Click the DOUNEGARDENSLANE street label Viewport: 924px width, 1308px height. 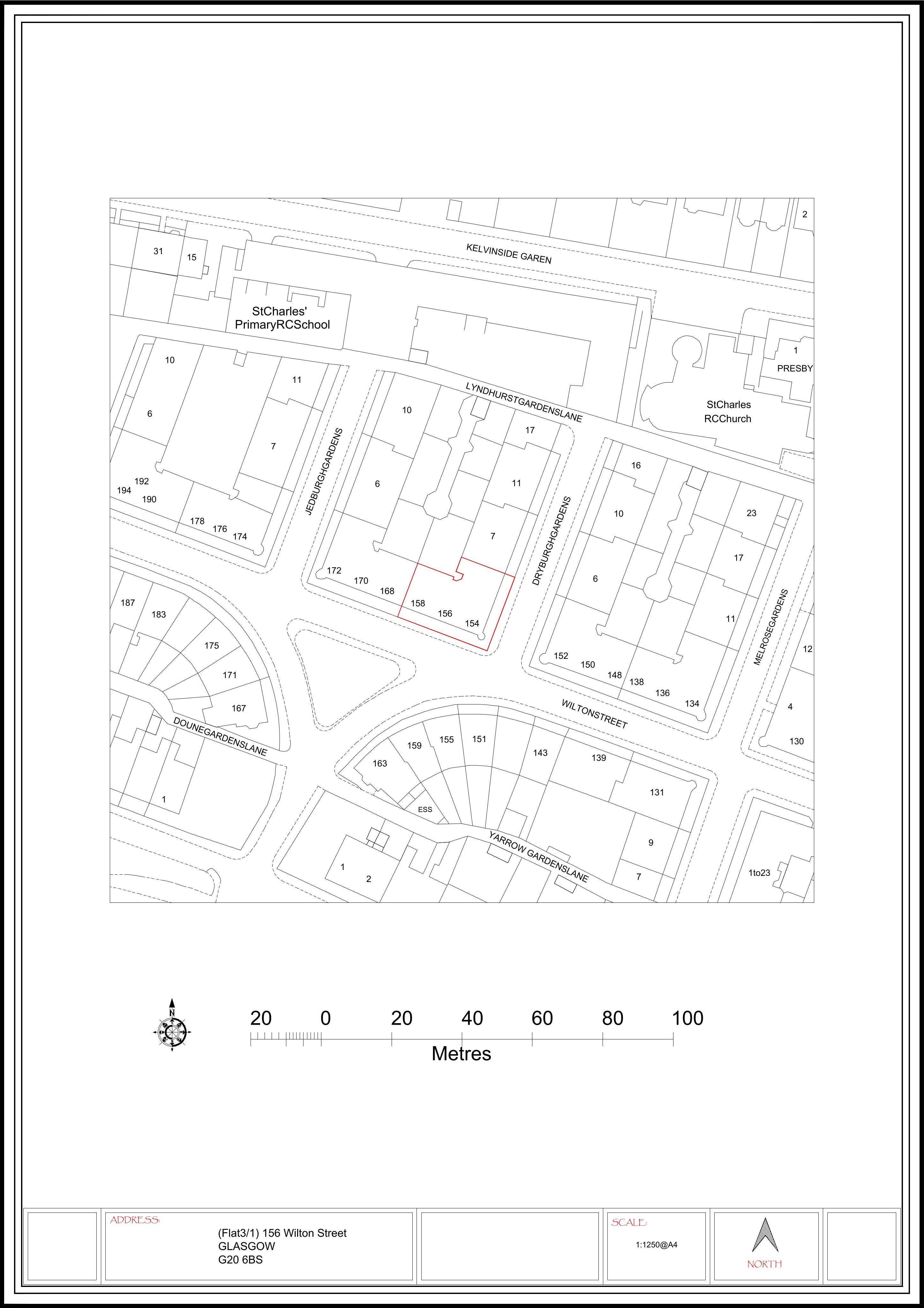[x=220, y=736]
